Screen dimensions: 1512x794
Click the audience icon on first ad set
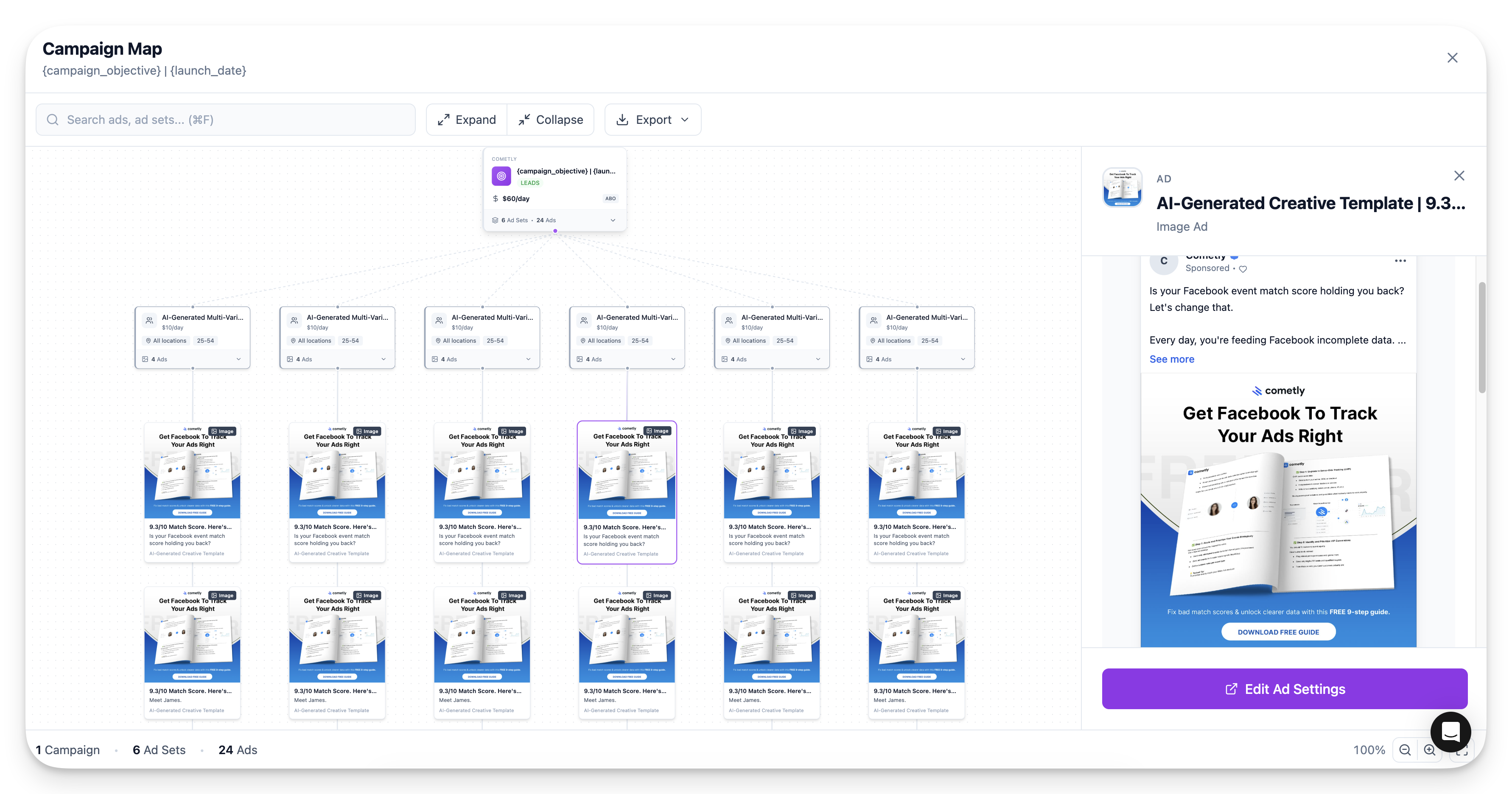(149, 320)
